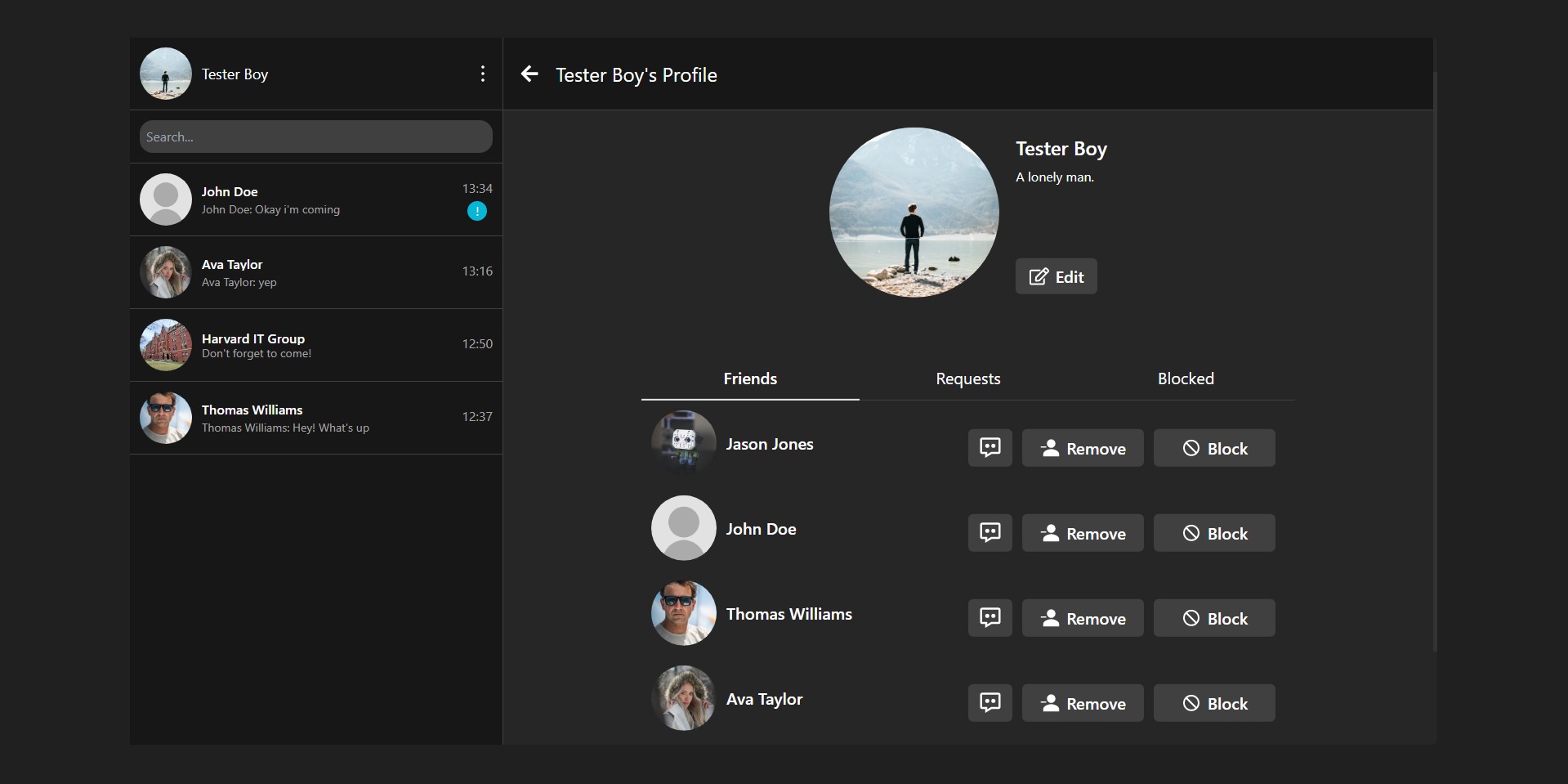1568x784 pixels.
Task: Focus the Search input field
Action: click(316, 137)
